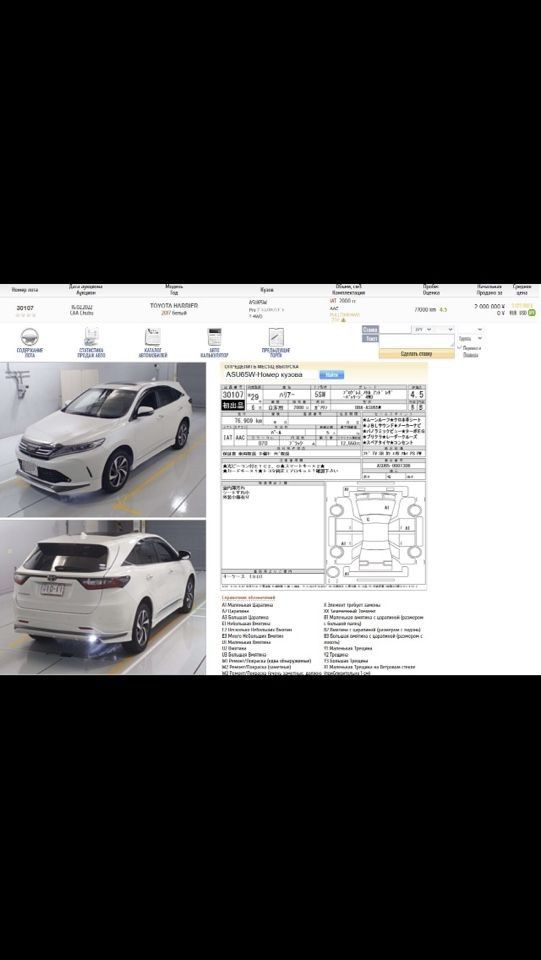Click the 2 000 000 ¥ starting price
This screenshot has width=541, height=960.
tap(489, 306)
